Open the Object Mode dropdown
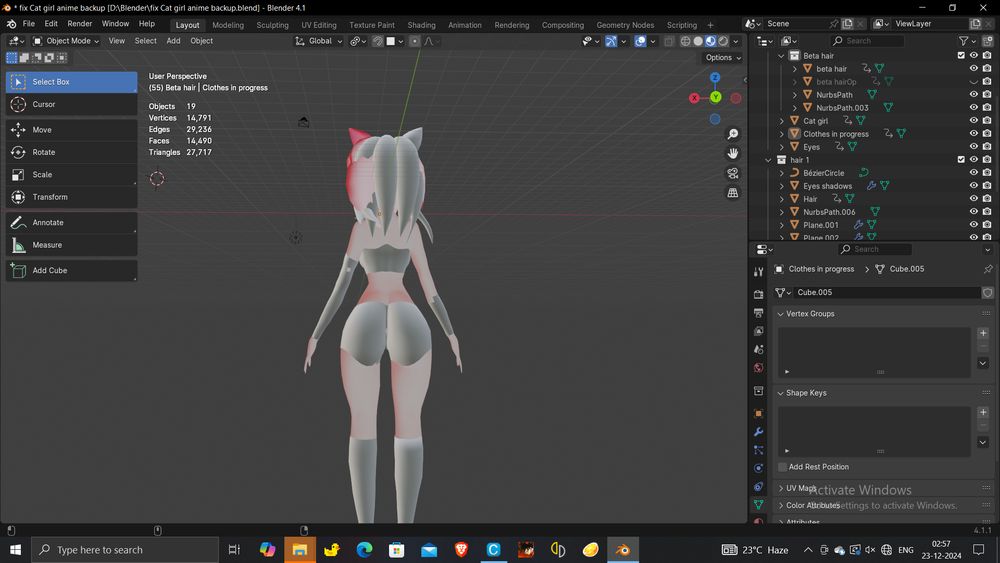 click(x=66, y=41)
